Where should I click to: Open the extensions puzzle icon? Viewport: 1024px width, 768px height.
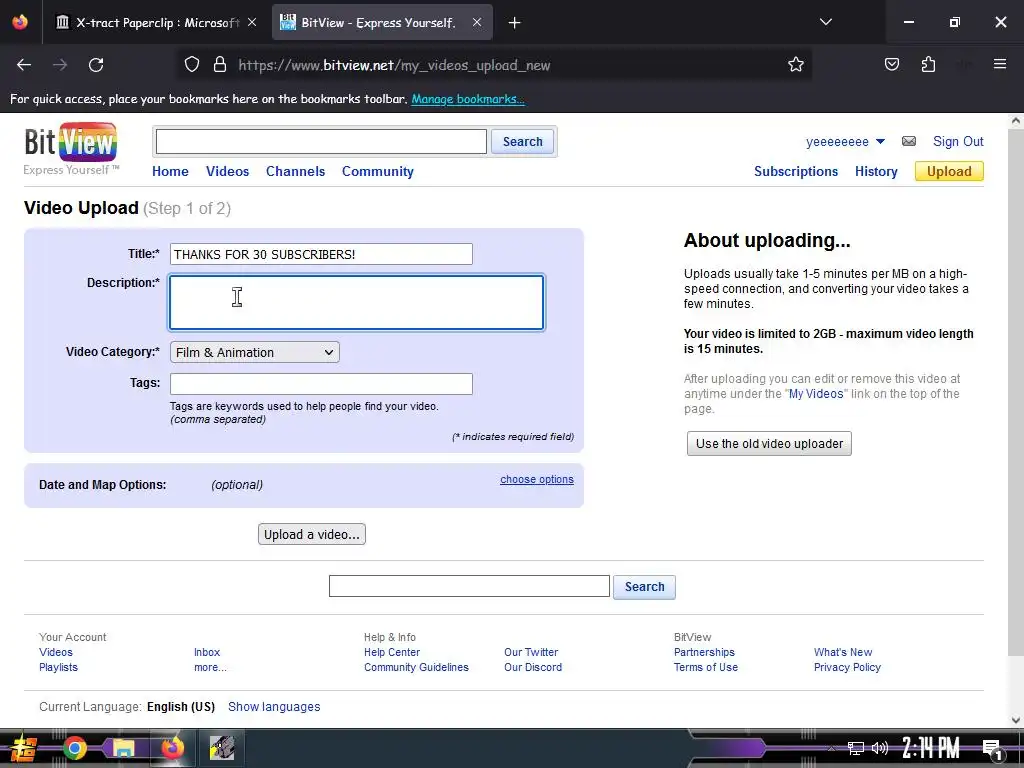[x=928, y=65]
